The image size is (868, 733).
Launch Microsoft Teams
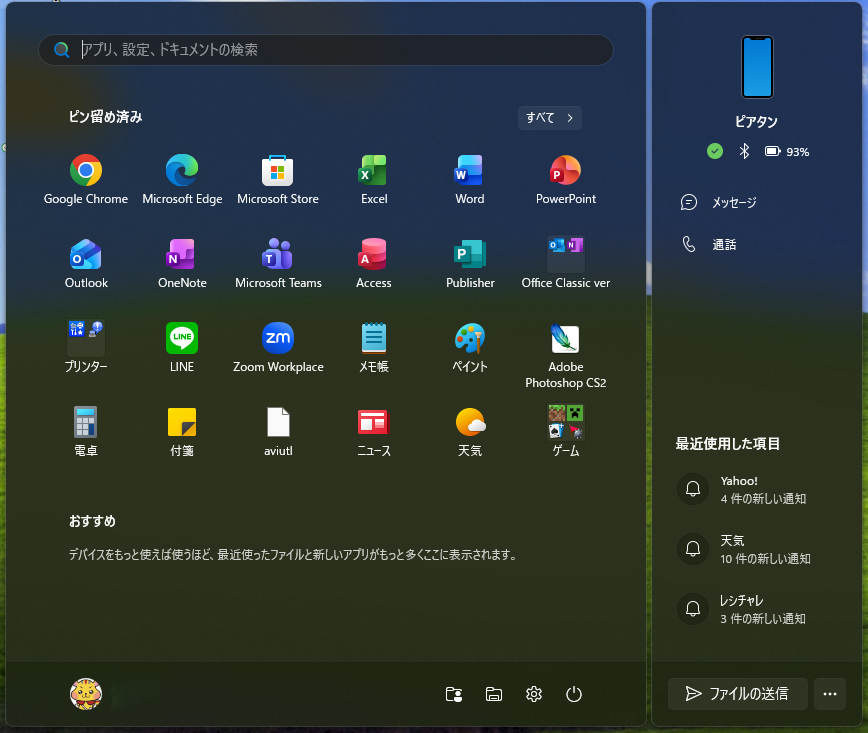tap(278, 264)
